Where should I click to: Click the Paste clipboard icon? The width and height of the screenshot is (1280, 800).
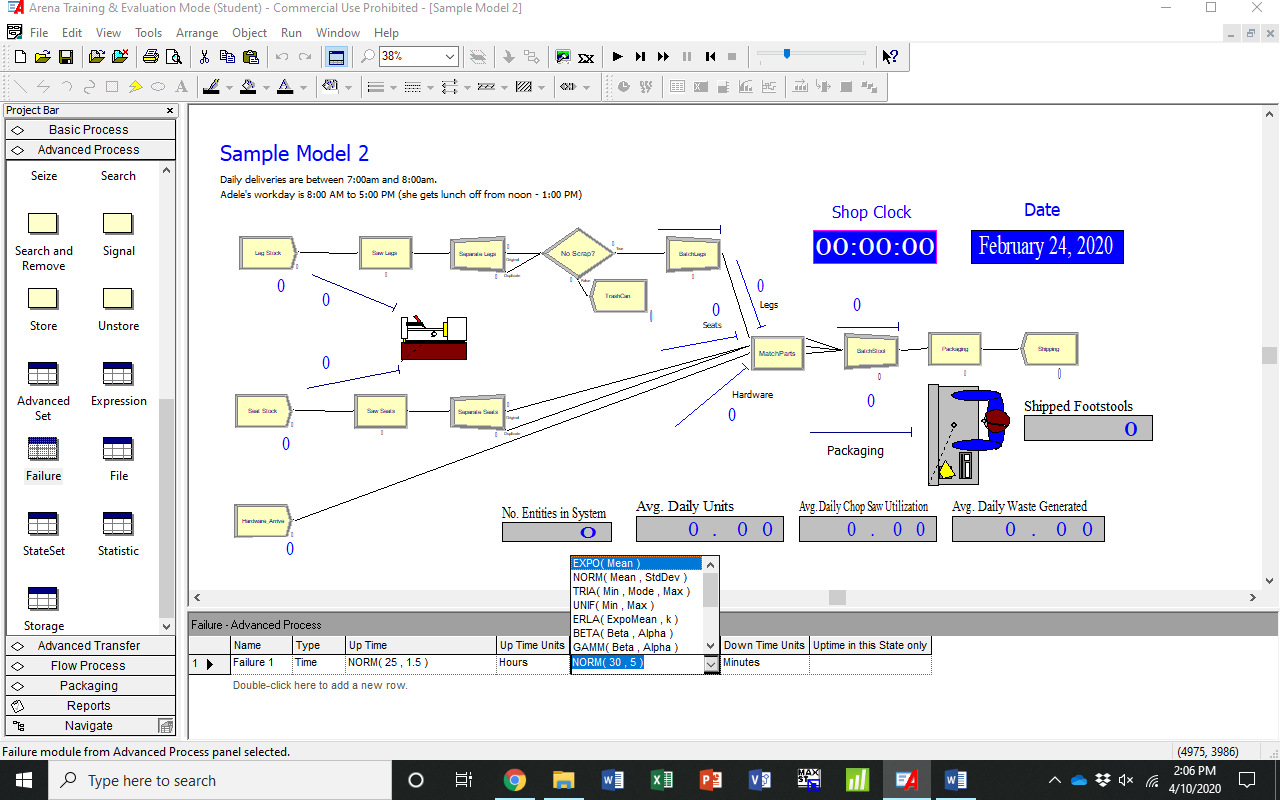251,57
